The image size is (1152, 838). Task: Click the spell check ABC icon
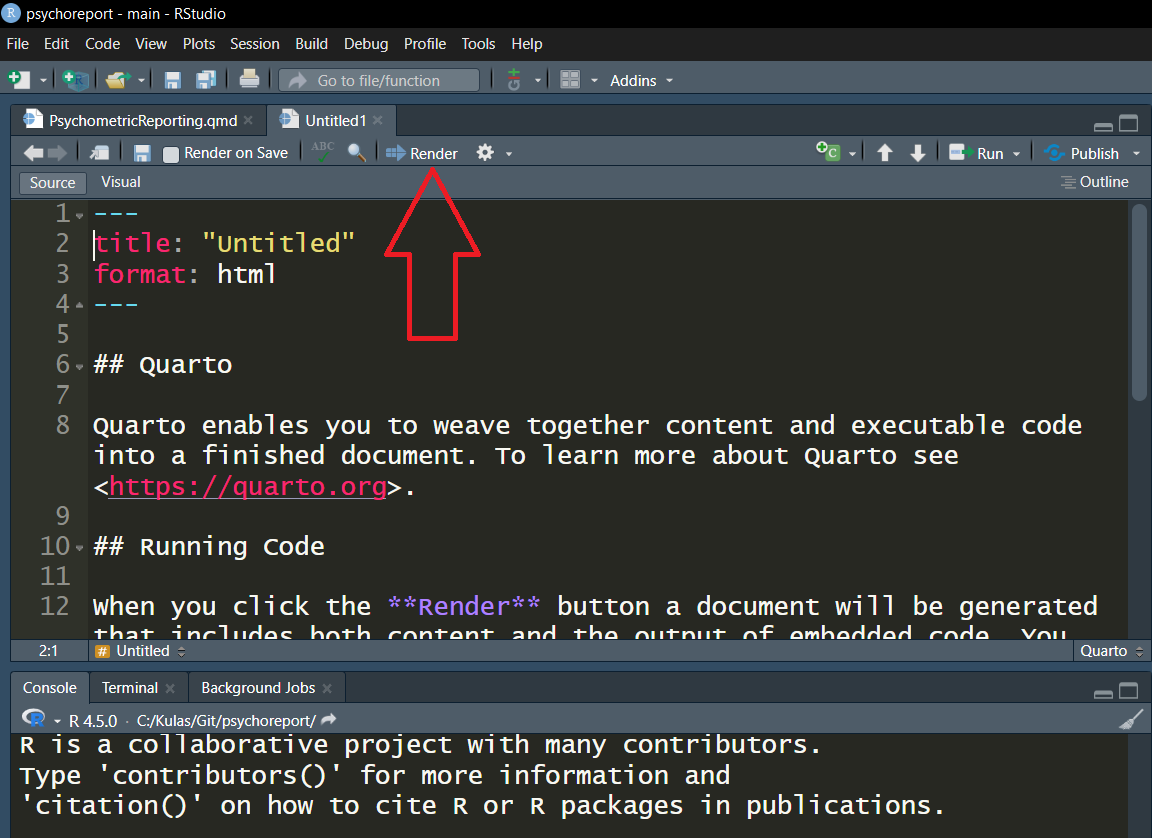pos(323,152)
